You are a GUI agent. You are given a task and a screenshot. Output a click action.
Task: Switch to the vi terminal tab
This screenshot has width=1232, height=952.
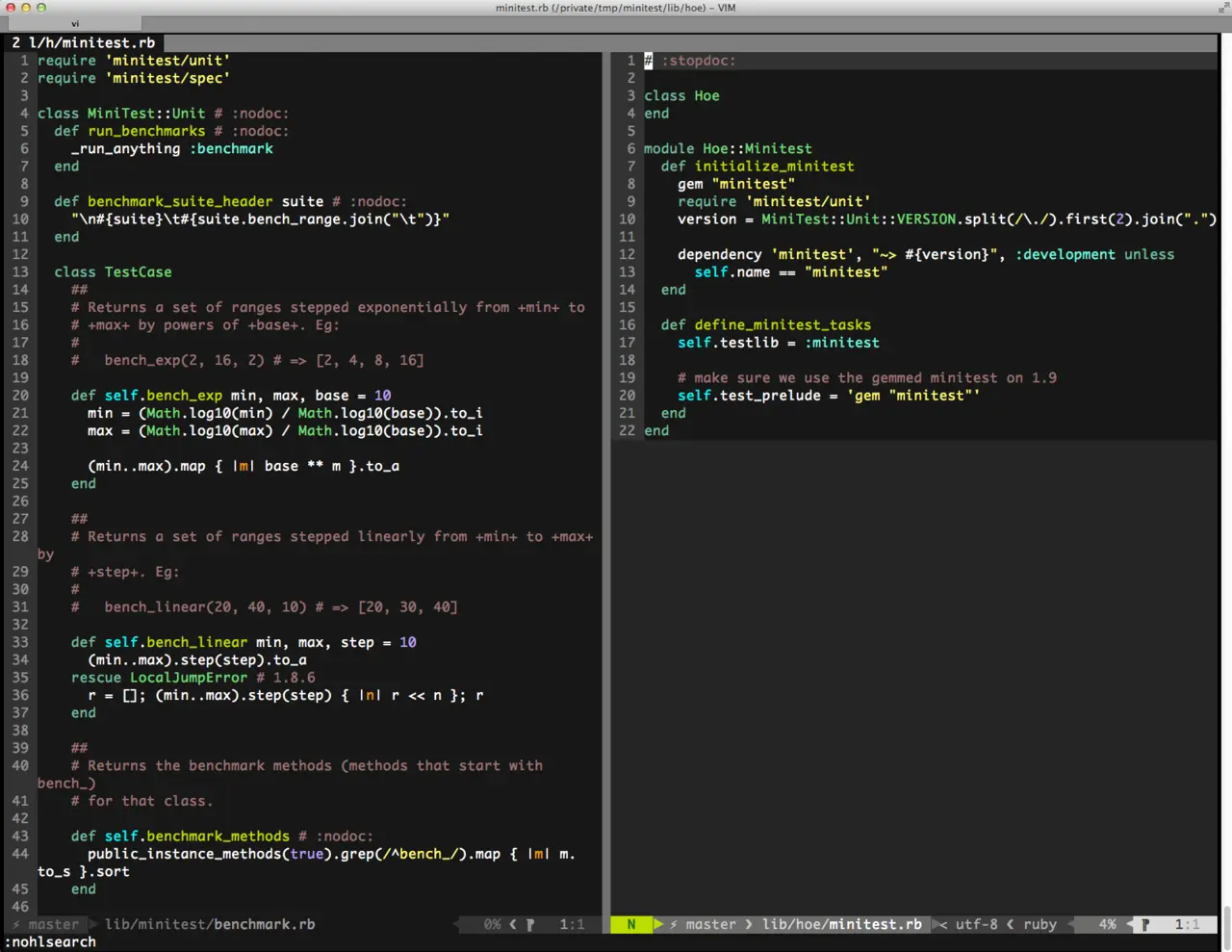click(x=74, y=23)
